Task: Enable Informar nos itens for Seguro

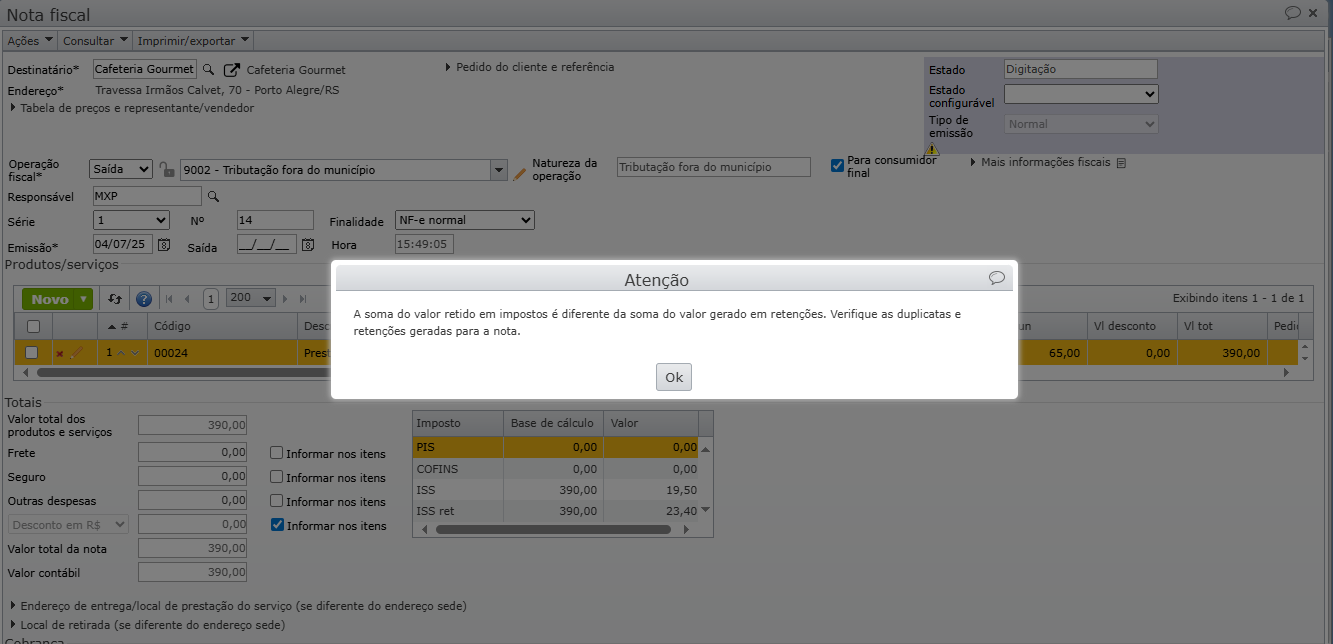Action: tap(277, 477)
